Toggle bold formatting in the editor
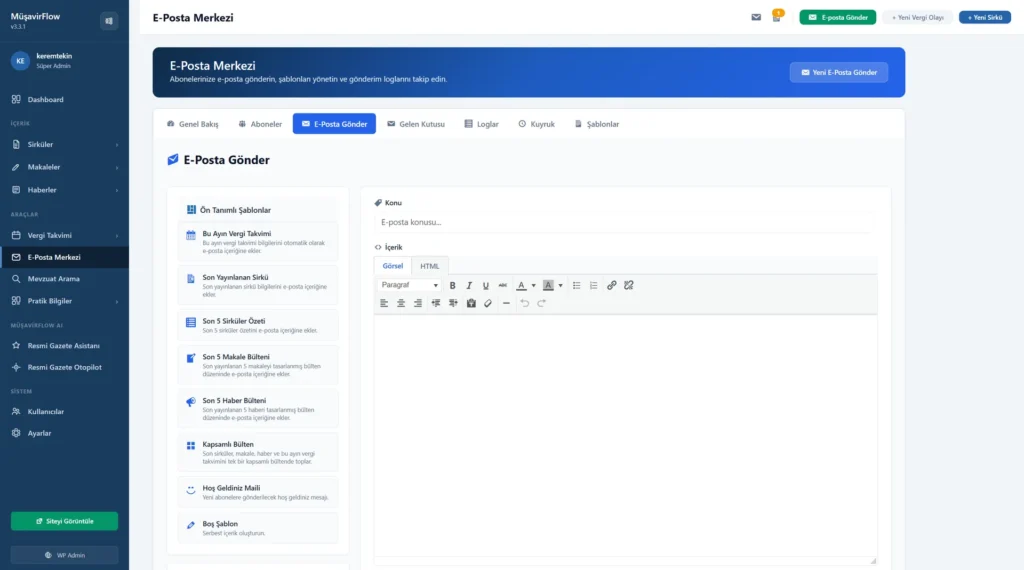The image size is (1024, 570). pos(452,285)
